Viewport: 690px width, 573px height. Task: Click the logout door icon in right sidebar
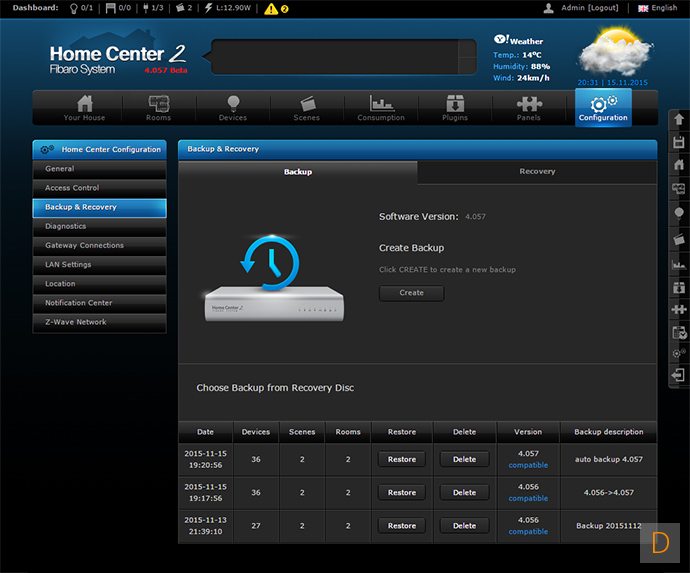[678, 375]
